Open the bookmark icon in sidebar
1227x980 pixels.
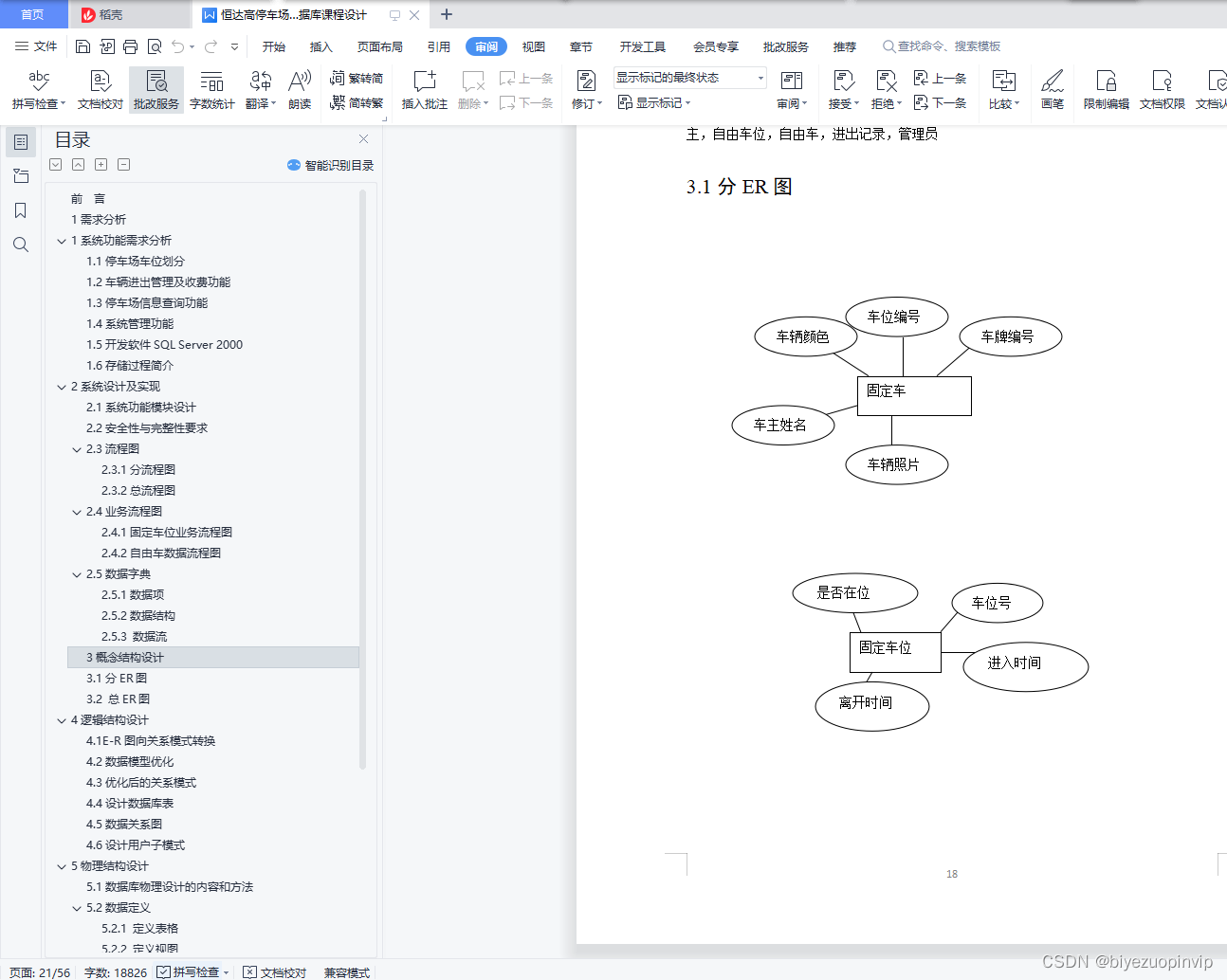tap(20, 210)
